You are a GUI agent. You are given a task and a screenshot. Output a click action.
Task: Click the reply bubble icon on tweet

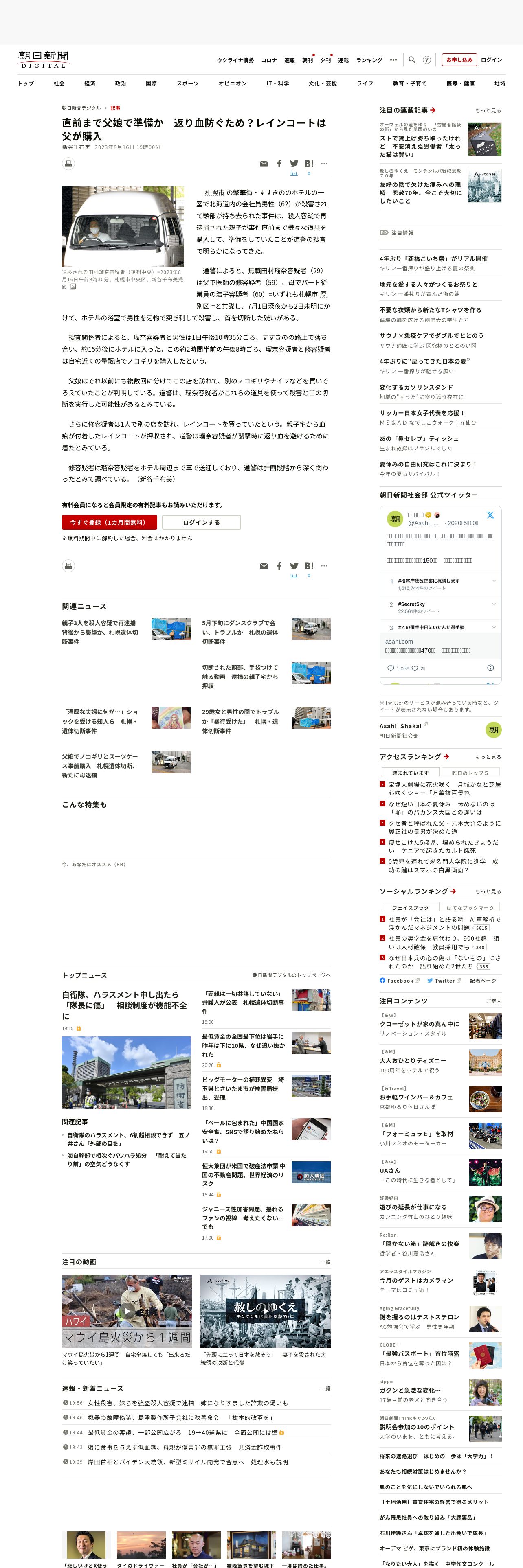pyautogui.click(x=390, y=668)
